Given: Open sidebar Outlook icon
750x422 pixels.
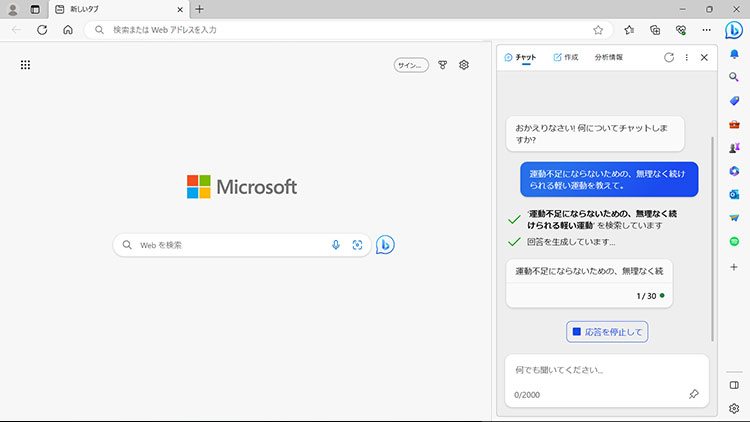Looking at the screenshot, I should pyautogui.click(x=734, y=194).
